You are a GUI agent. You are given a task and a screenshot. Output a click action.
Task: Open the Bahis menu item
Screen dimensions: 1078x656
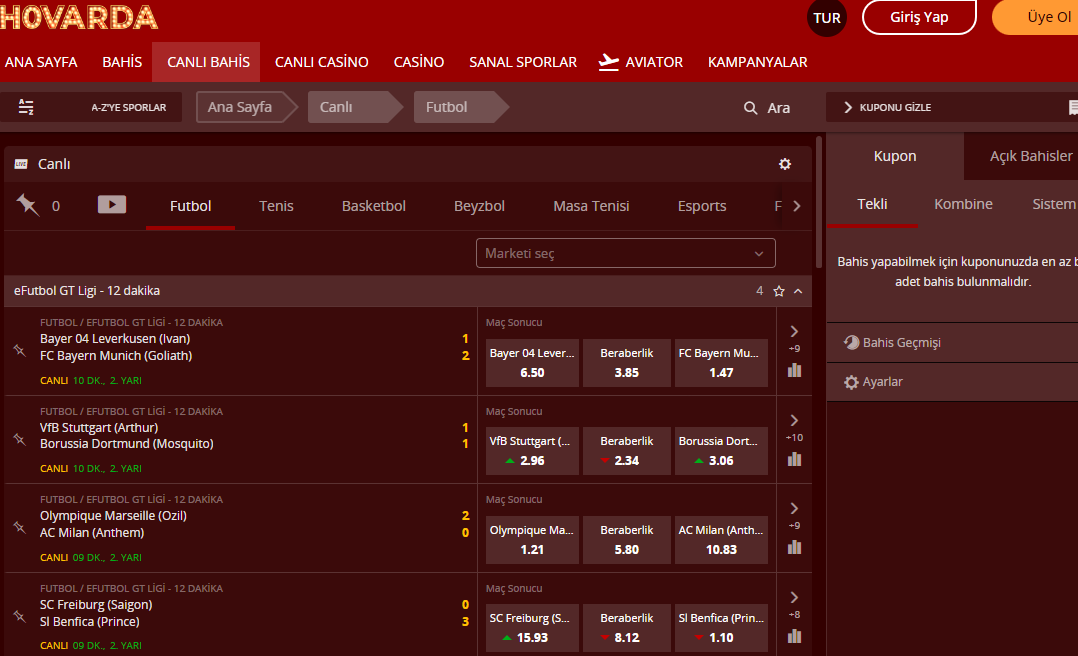[122, 62]
